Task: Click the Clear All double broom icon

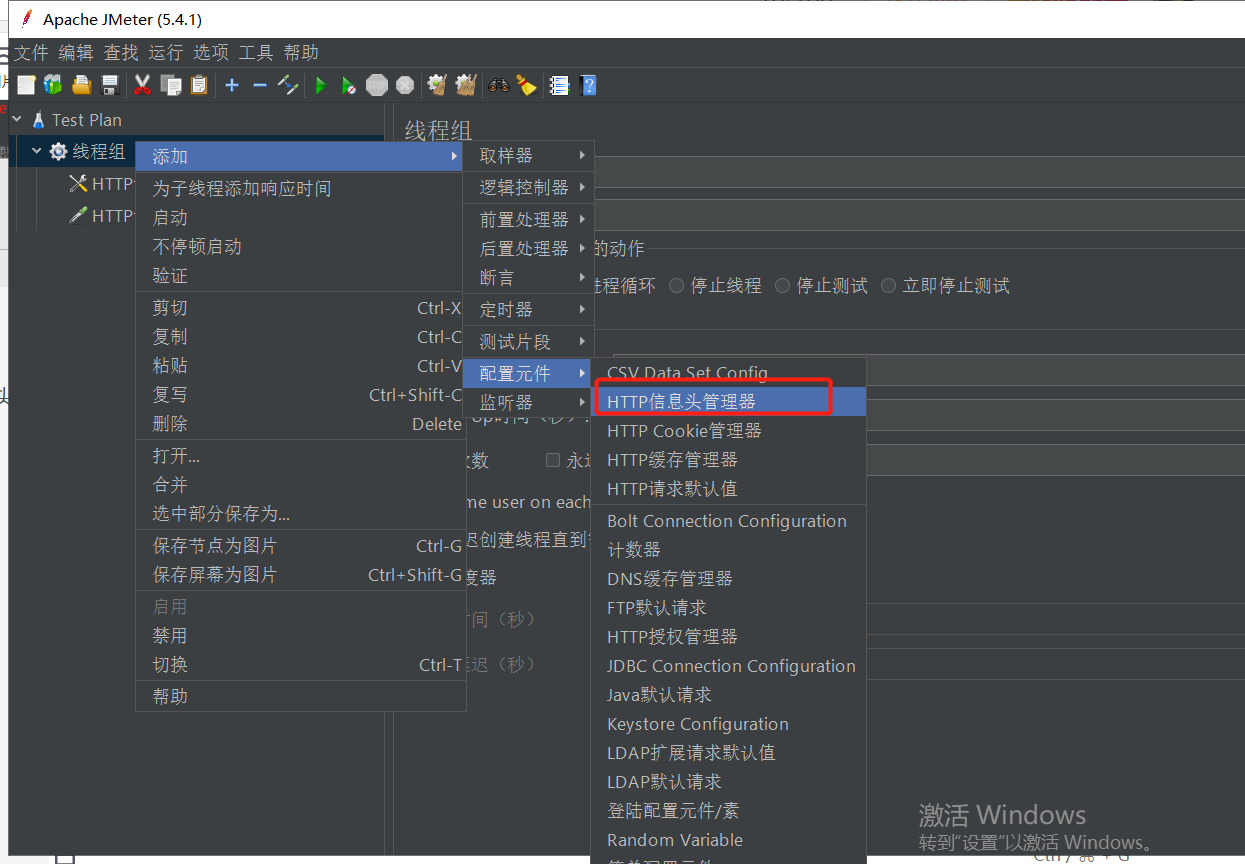Action: pyautogui.click(x=465, y=86)
